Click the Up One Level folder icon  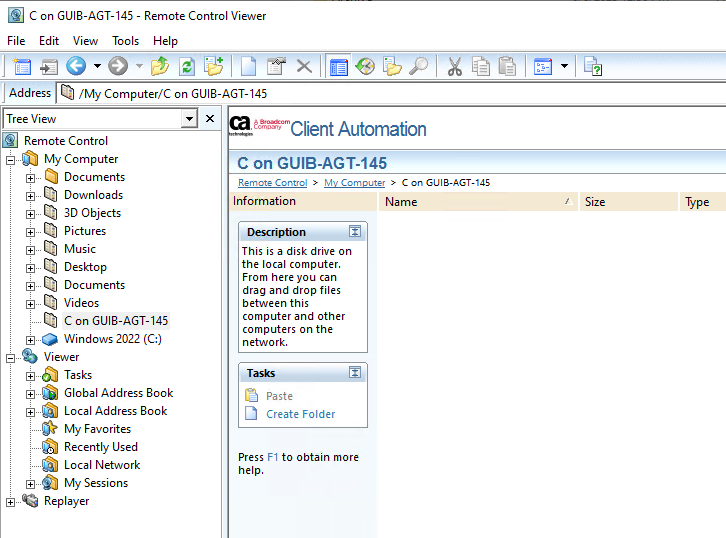click(x=160, y=67)
